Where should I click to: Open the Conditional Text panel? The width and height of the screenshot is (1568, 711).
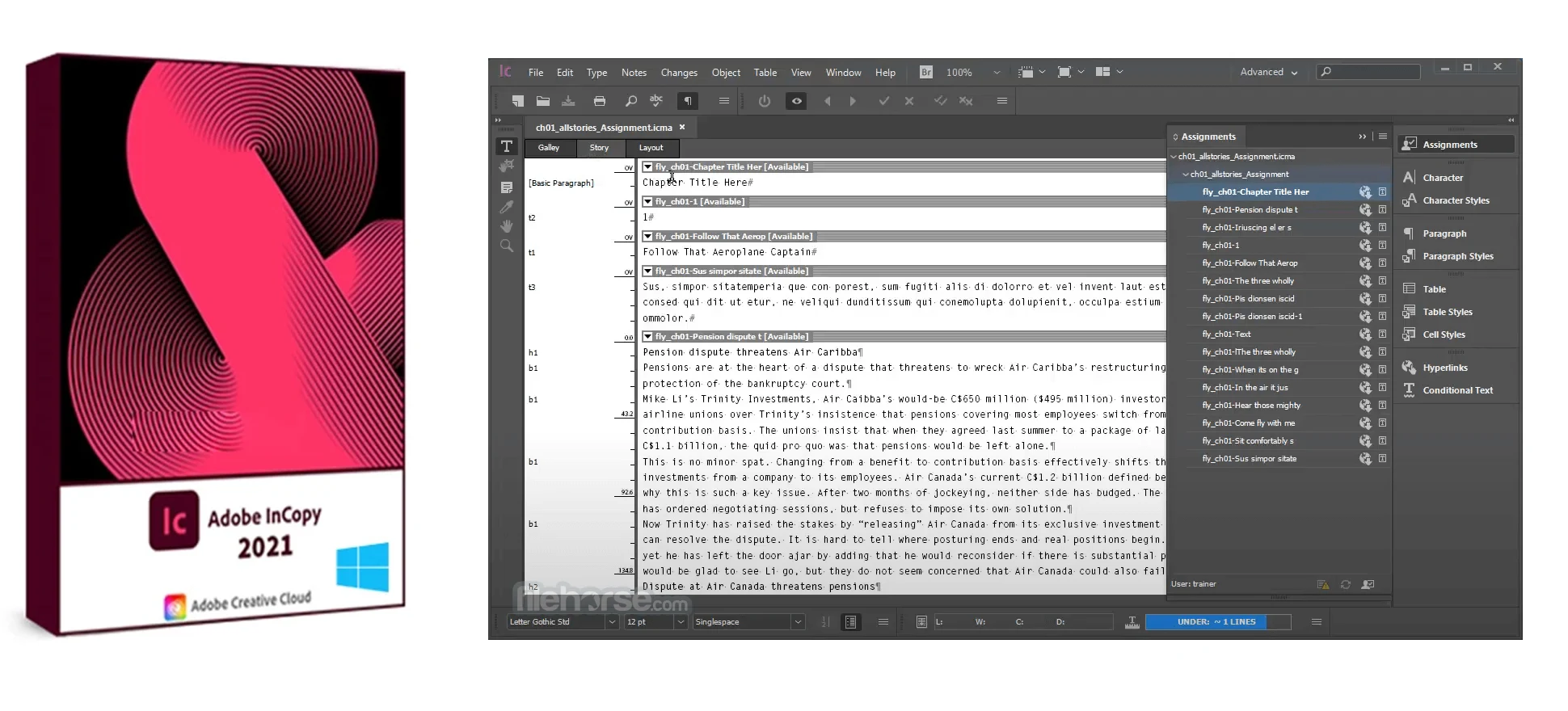pos(1457,390)
